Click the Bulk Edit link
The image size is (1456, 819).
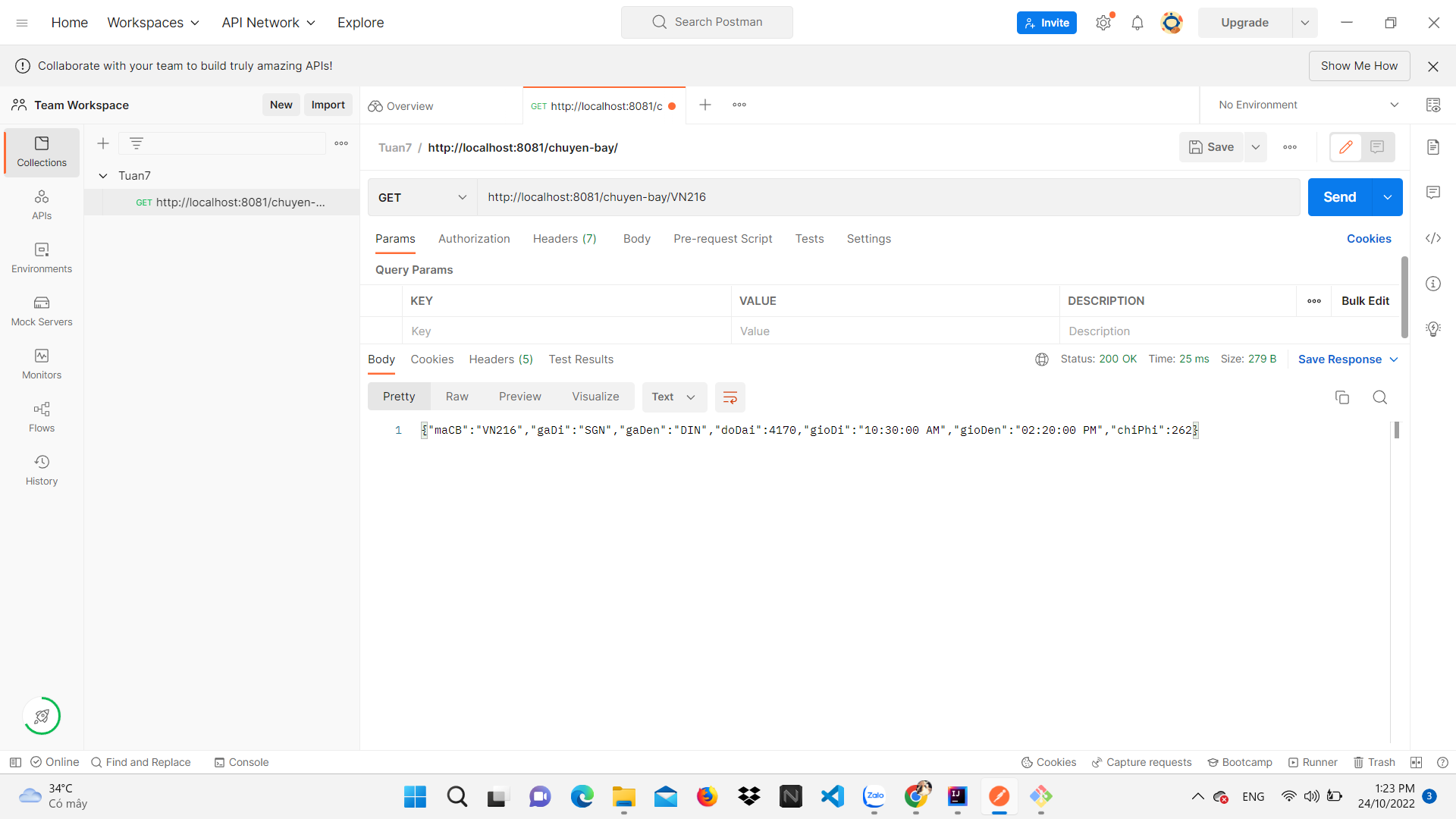coord(1365,301)
